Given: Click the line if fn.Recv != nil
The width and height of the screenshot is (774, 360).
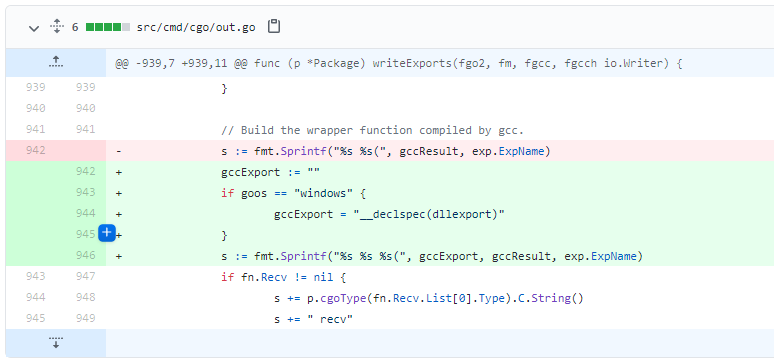Looking at the screenshot, I should 283,277.
